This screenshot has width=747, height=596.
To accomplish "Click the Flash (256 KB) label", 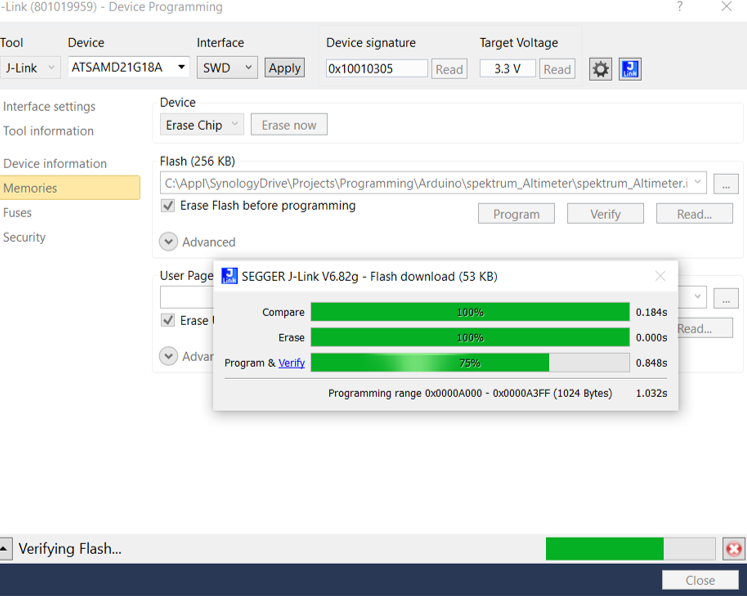I will pyautogui.click(x=197, y=162).
